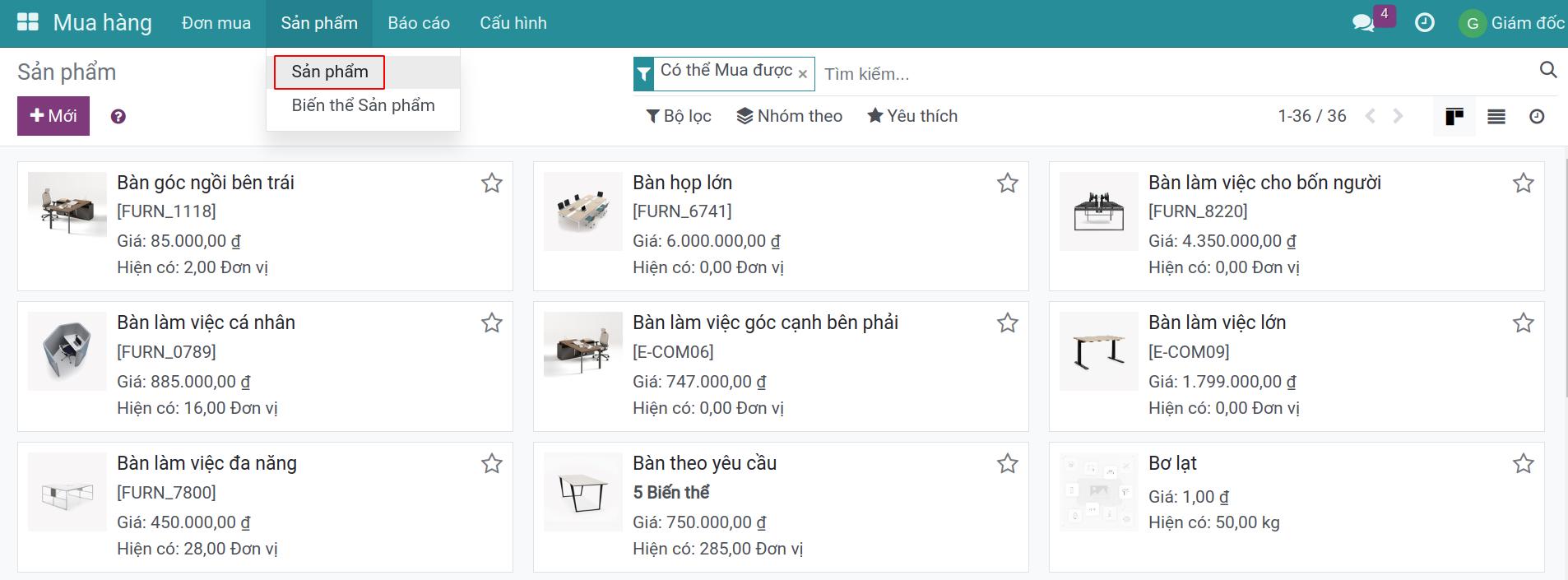This screenshot has height=580, width=1568.
Task: Open the conversations chat icon
Action: click(x=1363, y=23)
